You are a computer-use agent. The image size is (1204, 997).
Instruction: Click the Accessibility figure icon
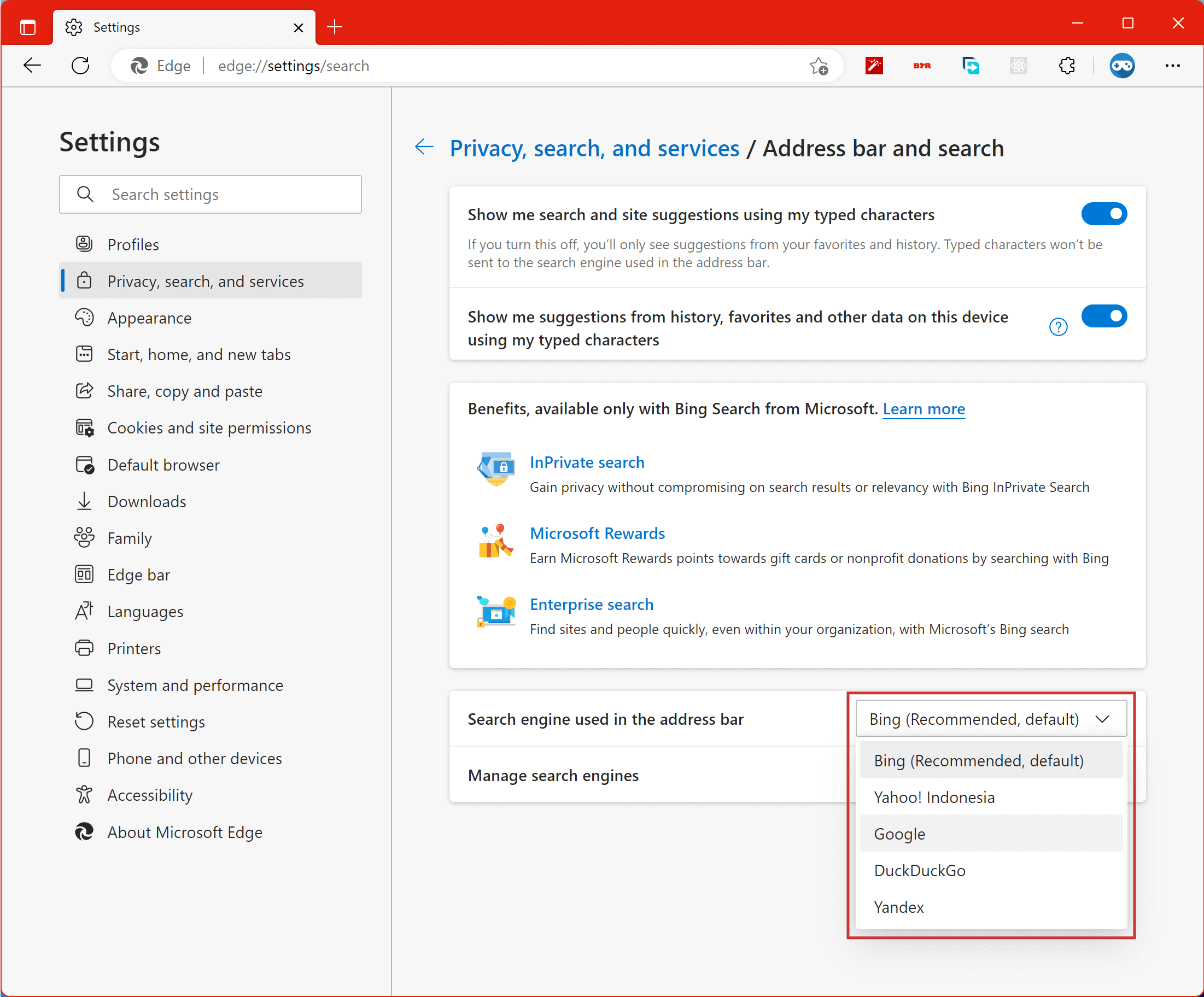click(x=84, y=795)
